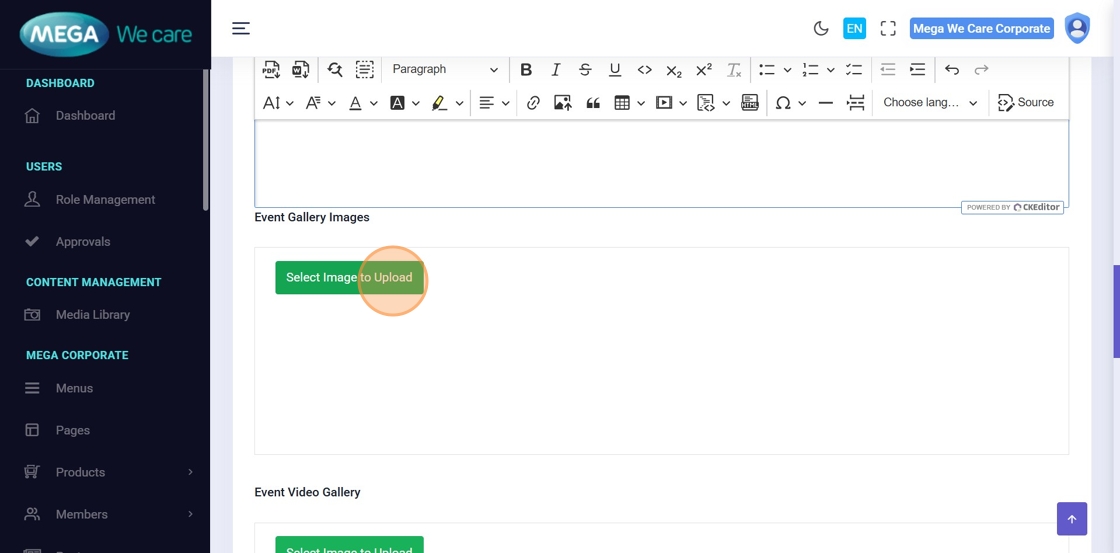Viewport: 1120px width, 553px height.
Task: Click the insert link icon
Action: (533, 103)
